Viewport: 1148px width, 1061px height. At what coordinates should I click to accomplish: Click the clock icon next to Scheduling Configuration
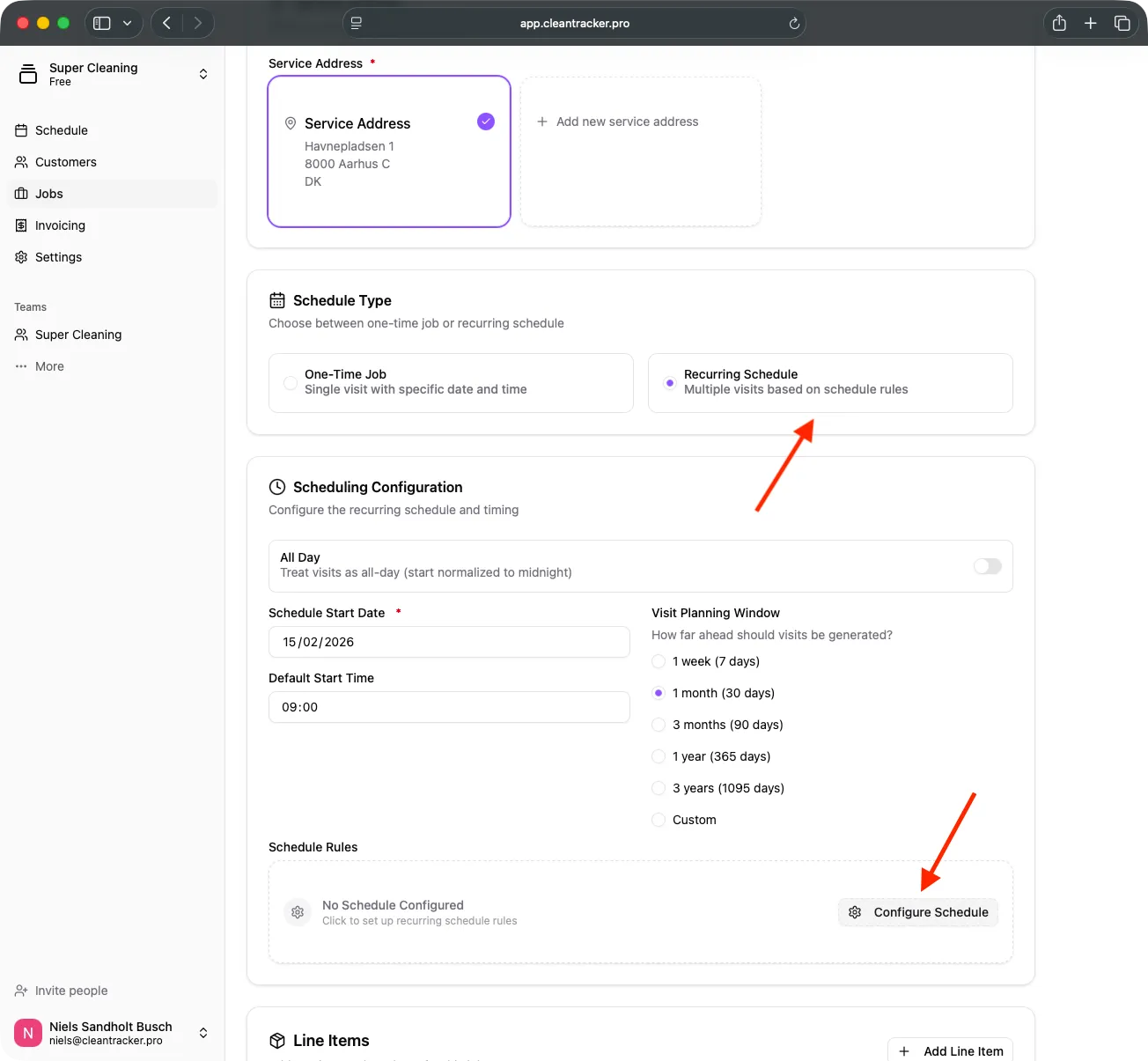(x=276, y=486)
